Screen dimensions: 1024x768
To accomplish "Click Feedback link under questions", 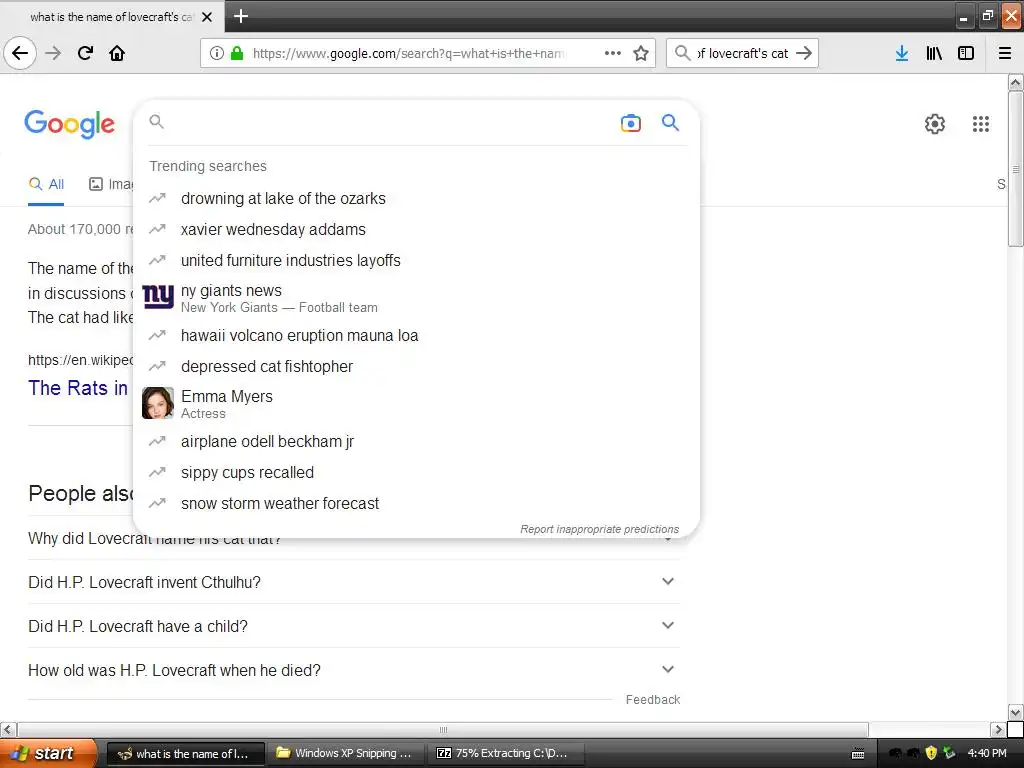I will [x=652, y=699].
